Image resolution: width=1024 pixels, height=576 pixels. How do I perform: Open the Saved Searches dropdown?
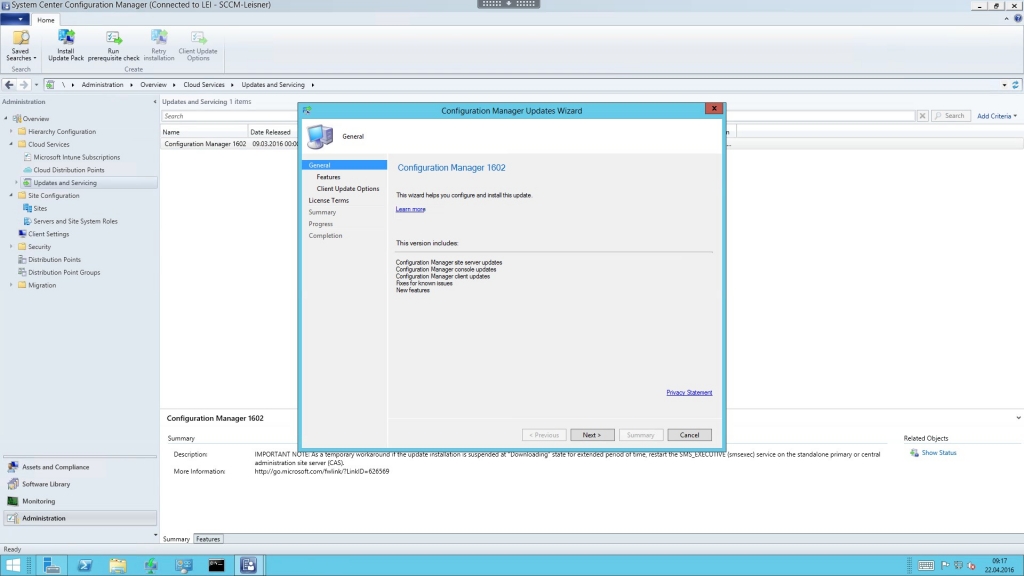click(x=20, y=45)
